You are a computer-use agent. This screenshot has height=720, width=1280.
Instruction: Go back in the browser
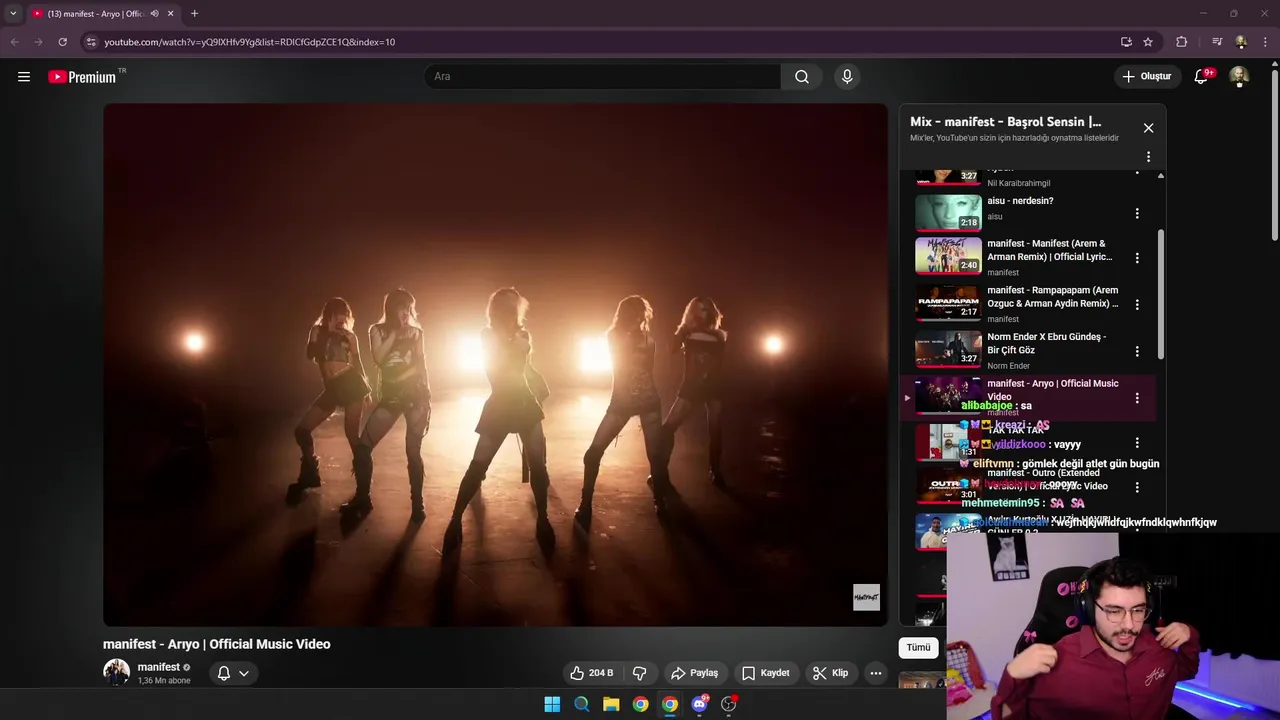click(x=14, y=42)
